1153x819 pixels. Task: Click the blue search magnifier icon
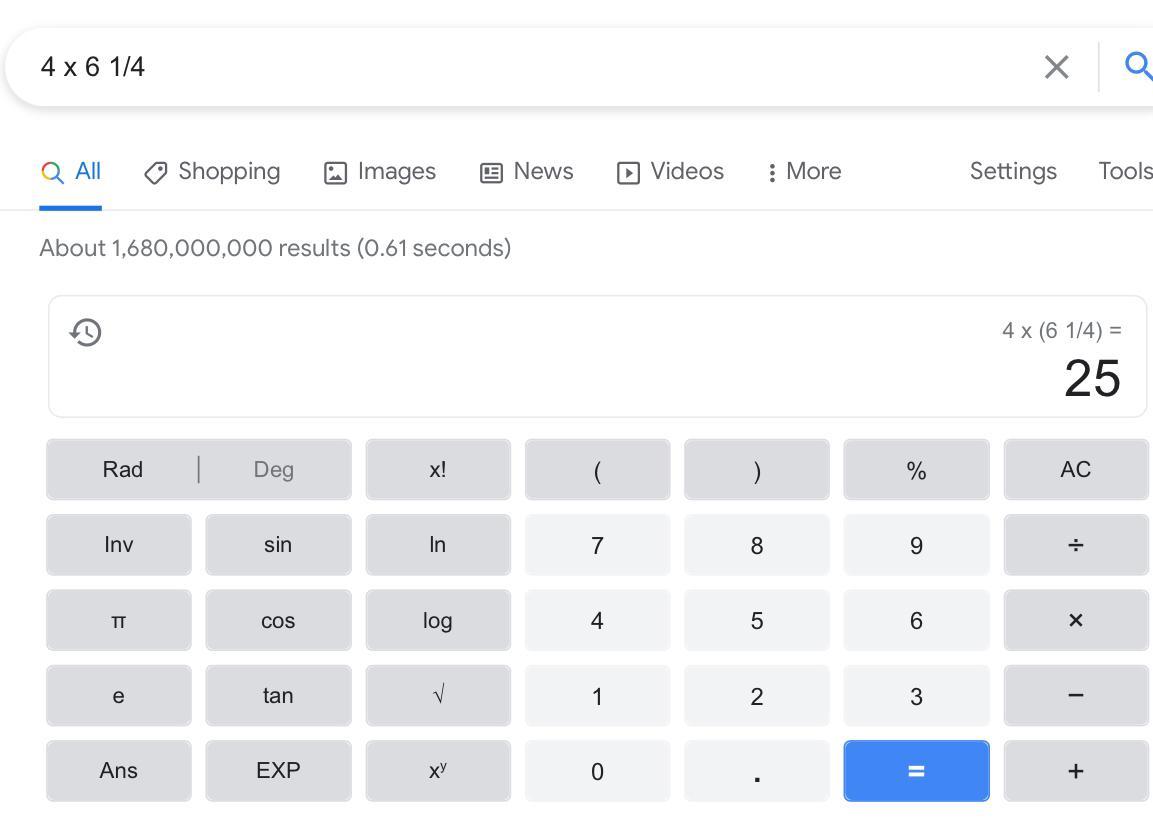(x=1138, y=66)
